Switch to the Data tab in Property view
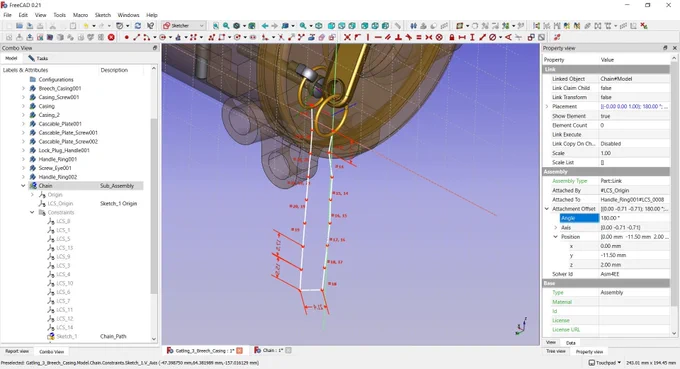680x369 pixels. (x=571, y=343)
